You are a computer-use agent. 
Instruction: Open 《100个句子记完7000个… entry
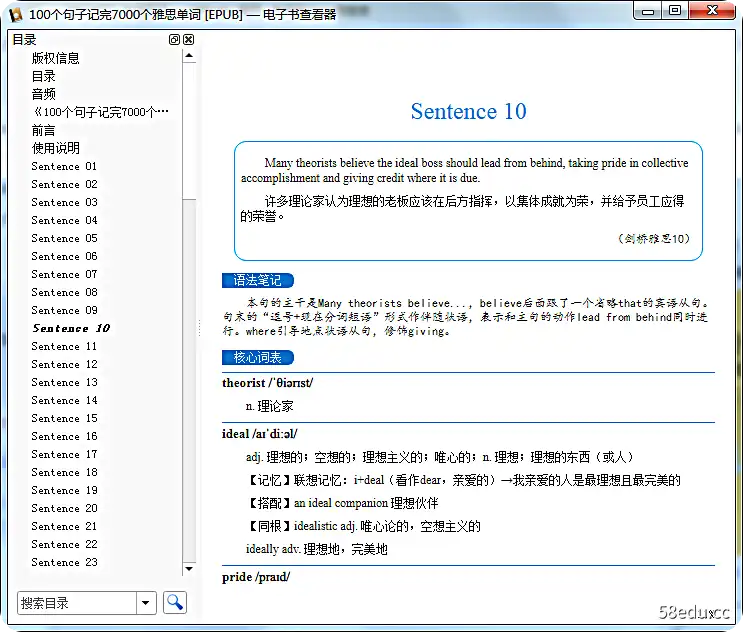tap(100, 112)
